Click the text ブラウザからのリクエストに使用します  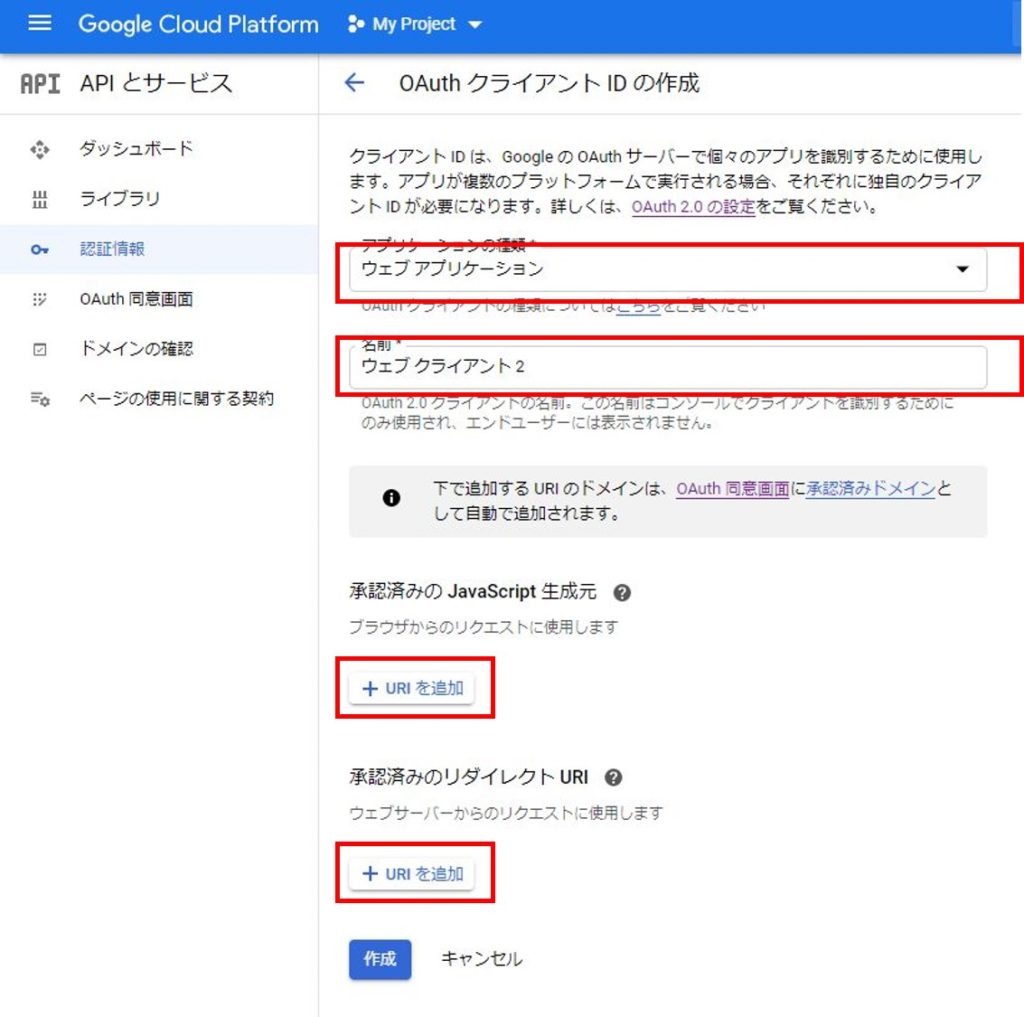(x=483, y=628)
